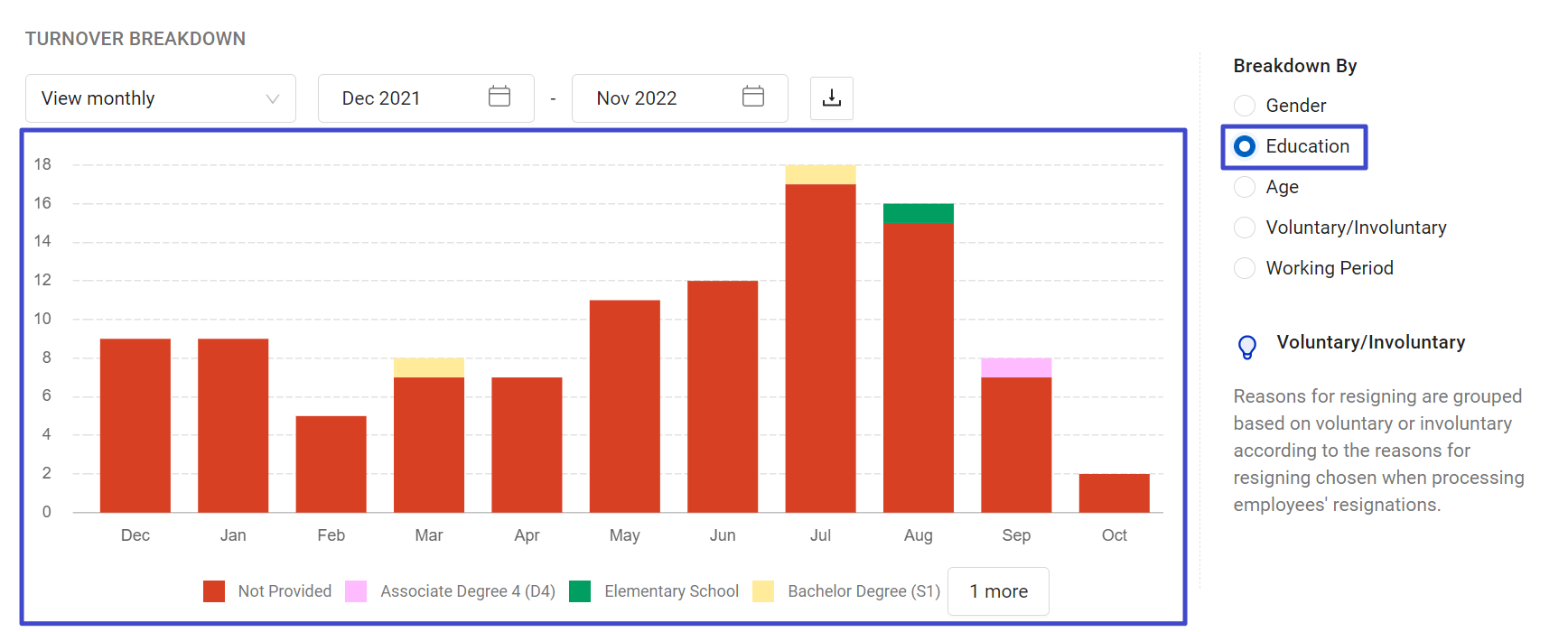Choose the Age breakdown option
Viewport: 1568px width, 632px height.
click(x=1245, y=187)
